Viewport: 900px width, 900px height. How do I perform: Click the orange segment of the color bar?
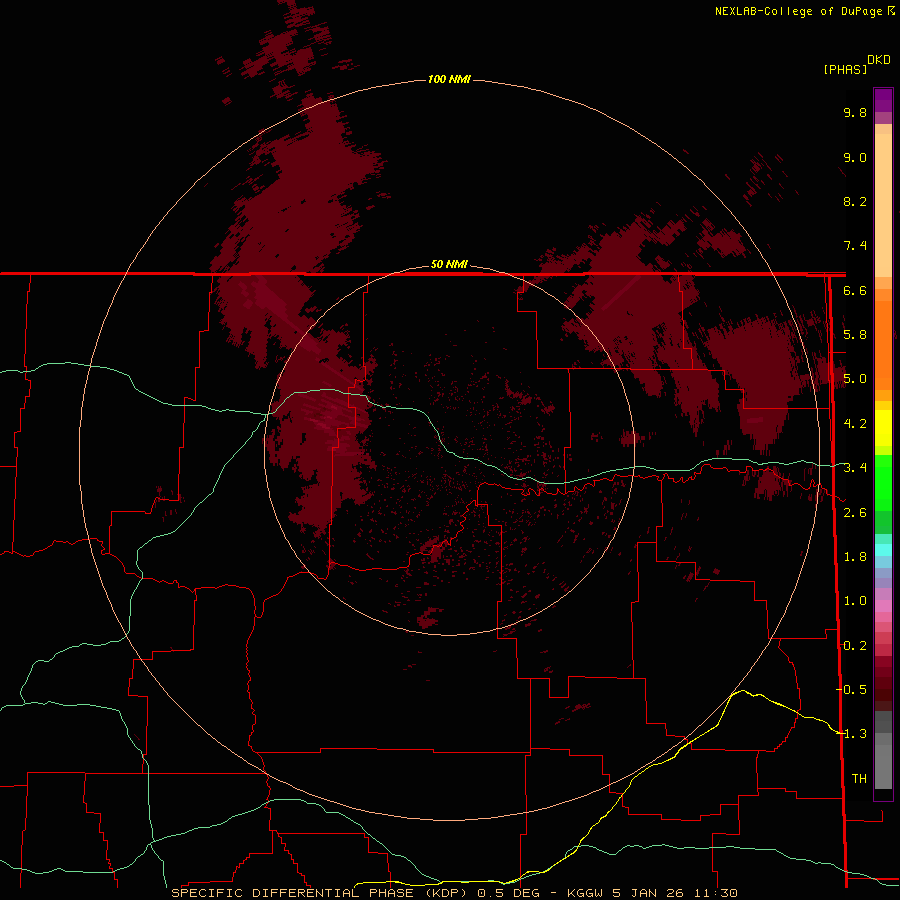[x=883, y=344]
